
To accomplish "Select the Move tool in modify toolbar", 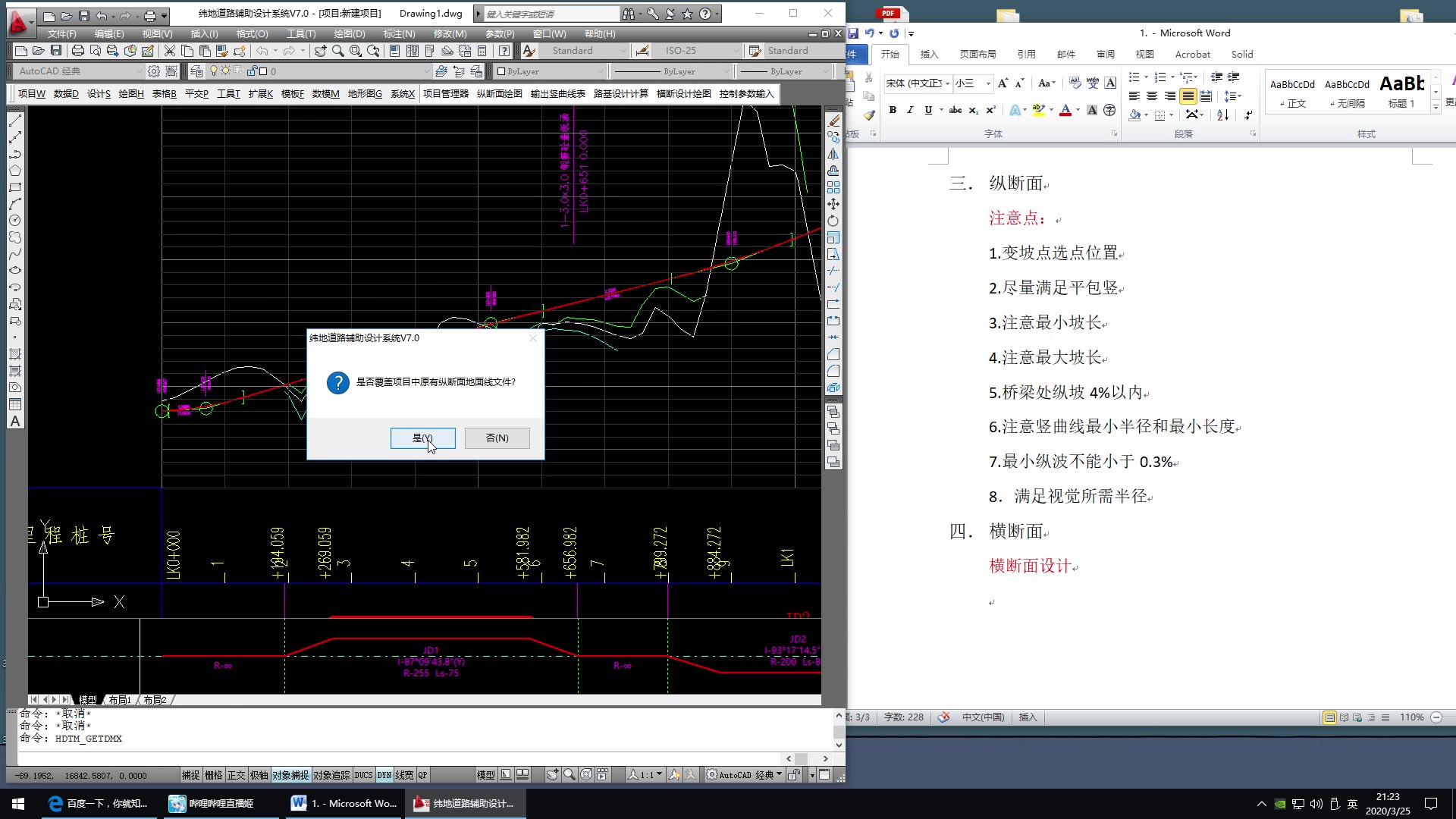I will point(833,204).
